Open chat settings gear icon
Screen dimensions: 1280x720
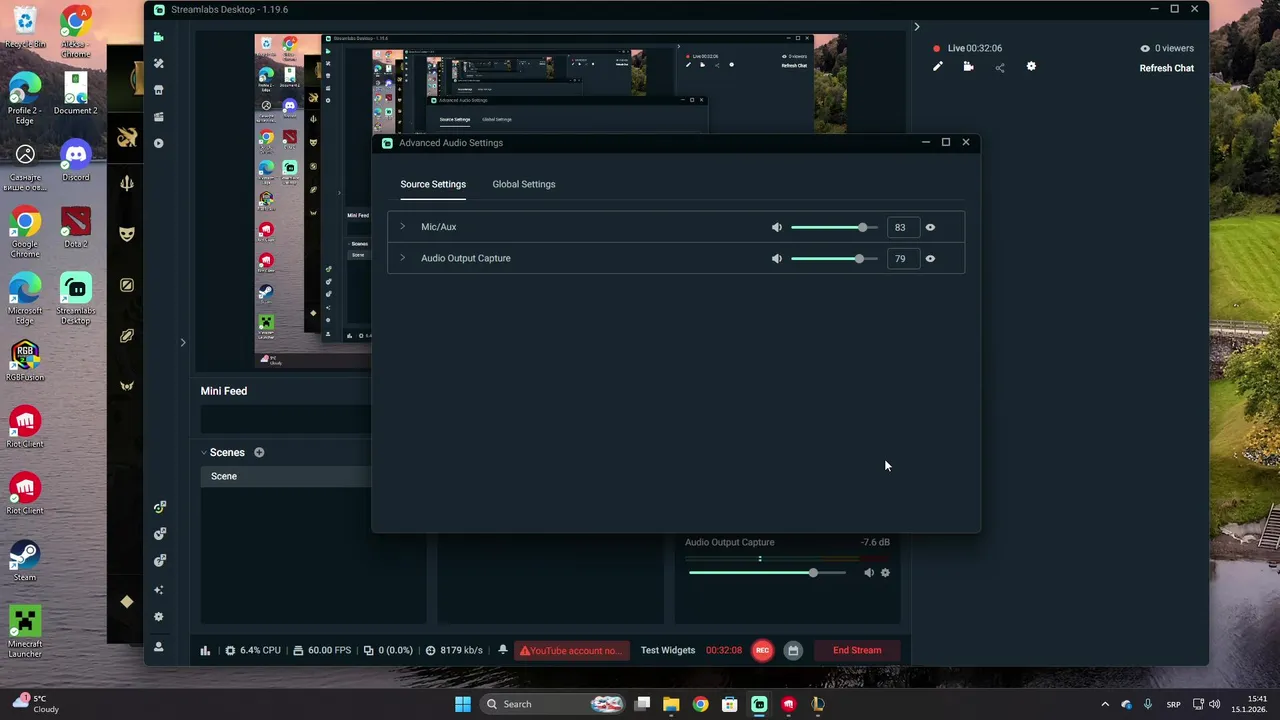1031,67
